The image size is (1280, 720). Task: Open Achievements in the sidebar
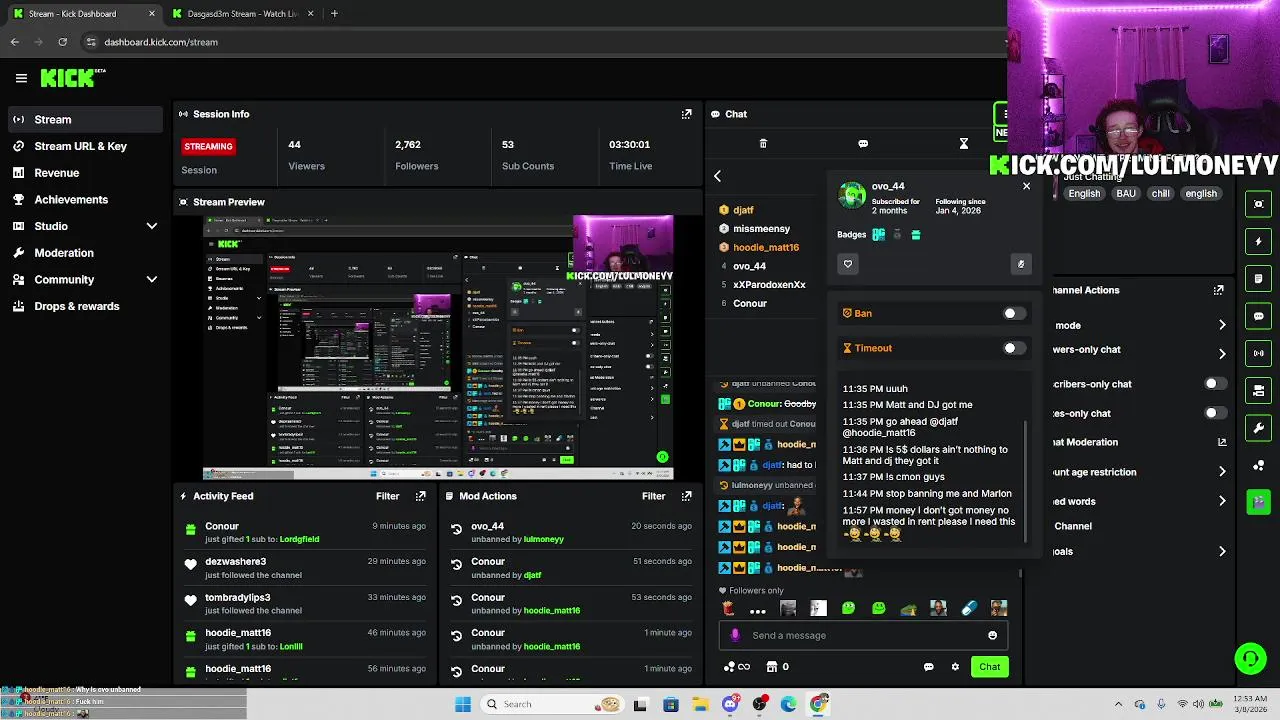(x=85, y=199)
